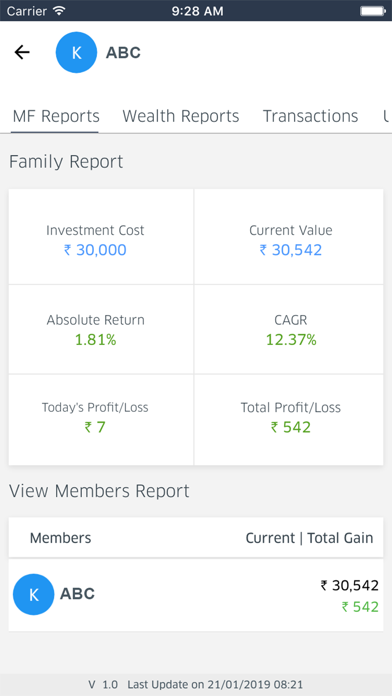Image resolution: width=392 pixels, height=696 pixels.
Task: Select the MF Reports tab
Action: coord(56,116)
